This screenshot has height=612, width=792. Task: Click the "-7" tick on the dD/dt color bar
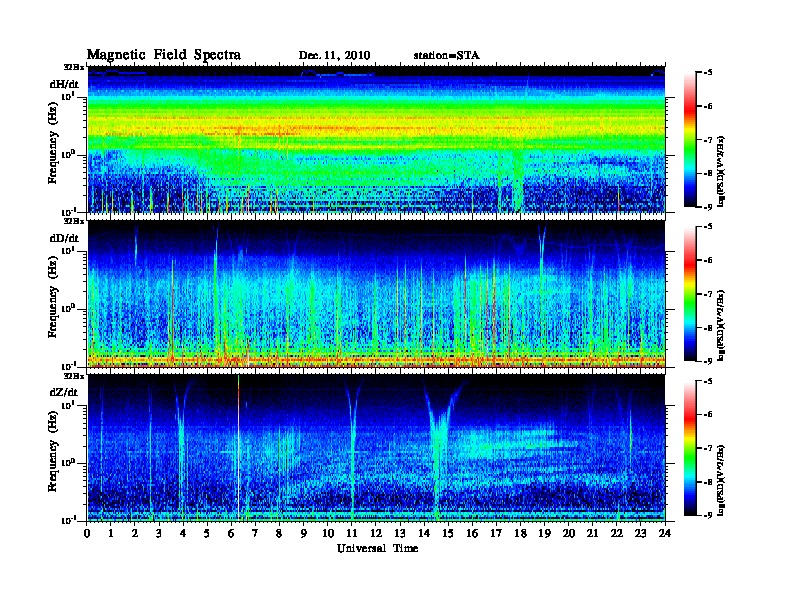coord(708,294)
